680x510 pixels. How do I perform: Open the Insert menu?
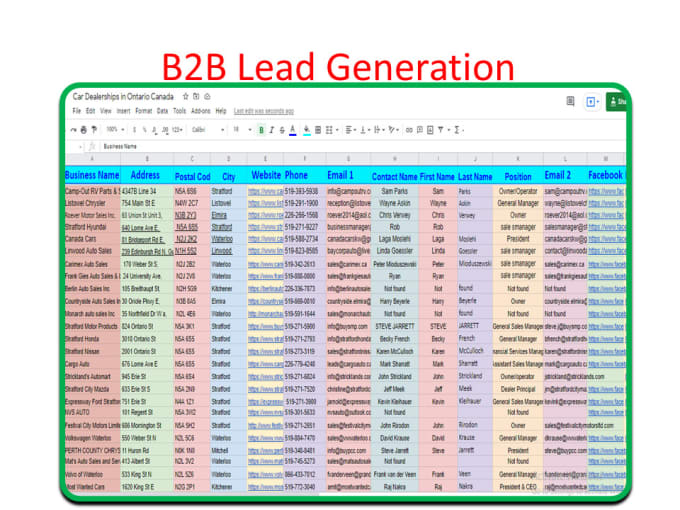pyautogui.click(x=123, y=111)
